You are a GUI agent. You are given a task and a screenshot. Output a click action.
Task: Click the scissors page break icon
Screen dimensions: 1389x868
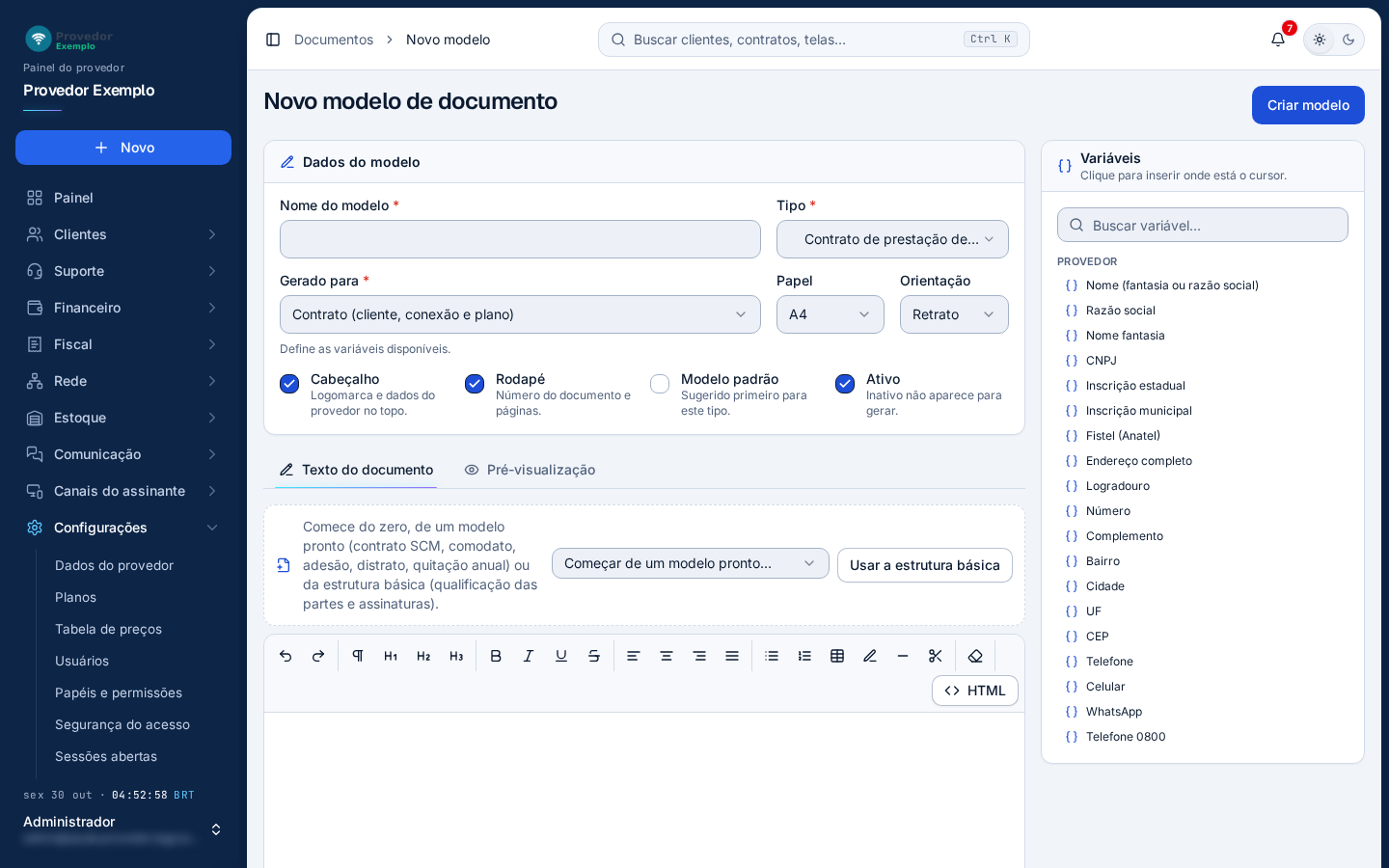936,656
